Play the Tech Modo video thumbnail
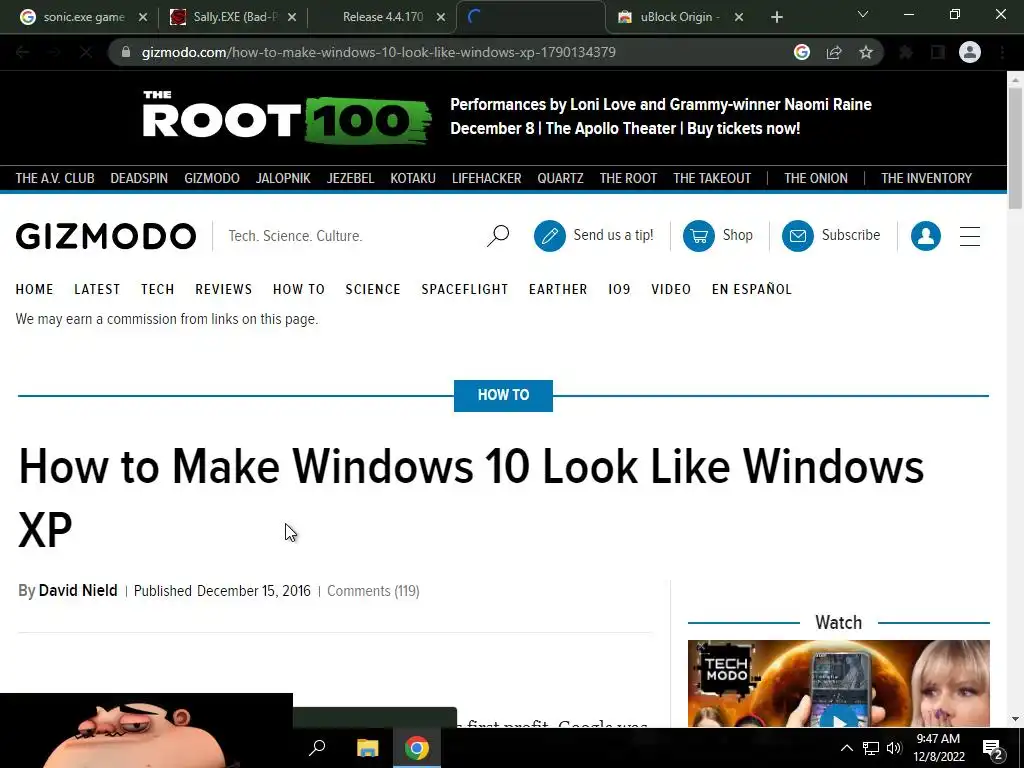This screenshot has height=768, width=1024. click(839, 722)
